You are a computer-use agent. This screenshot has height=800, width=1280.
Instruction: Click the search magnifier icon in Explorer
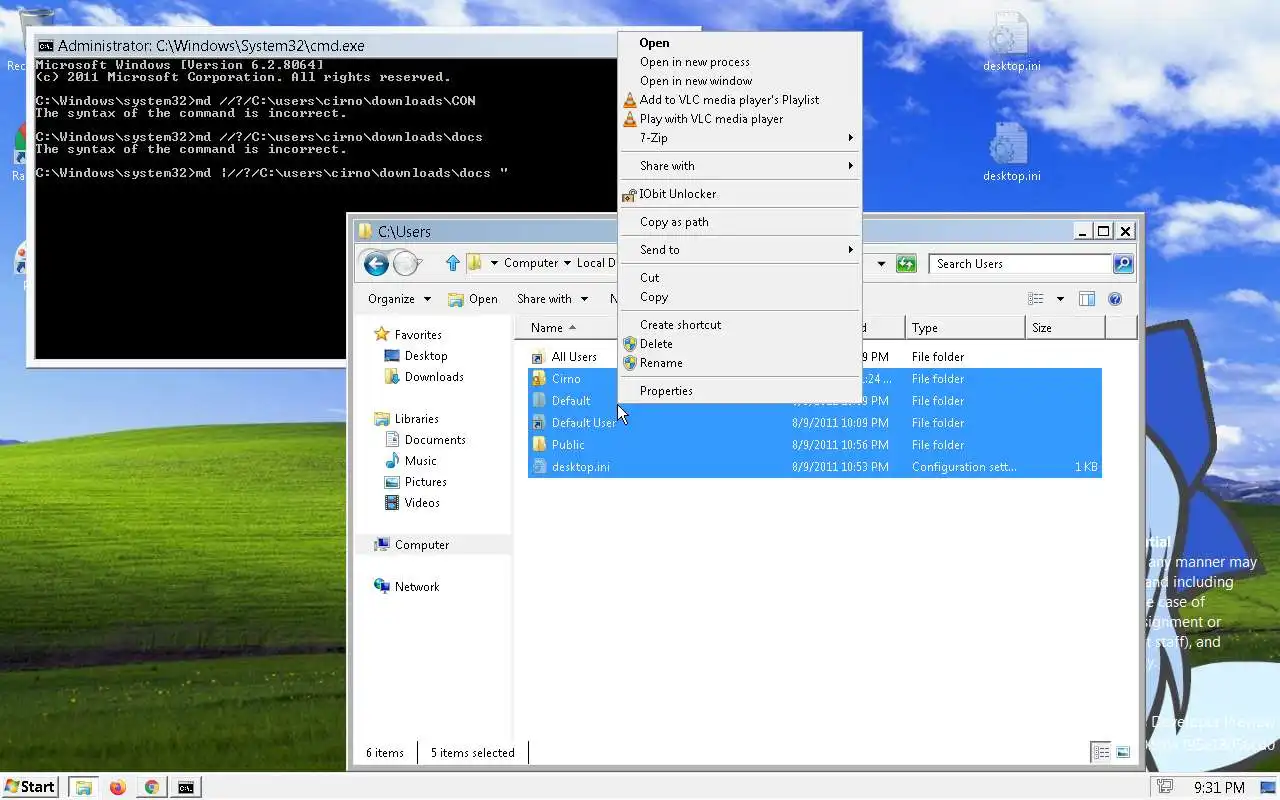1123,264
